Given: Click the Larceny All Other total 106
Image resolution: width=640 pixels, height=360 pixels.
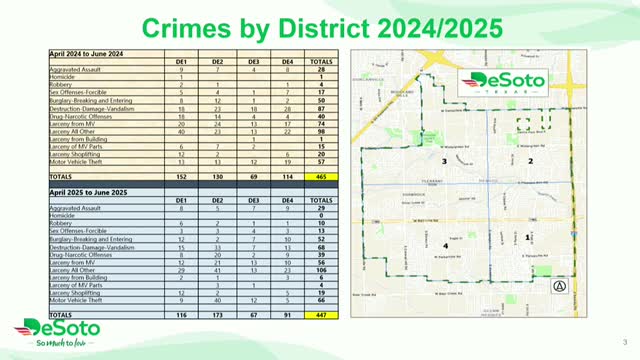Looking at the screenshot, I should tap(321, 270).
